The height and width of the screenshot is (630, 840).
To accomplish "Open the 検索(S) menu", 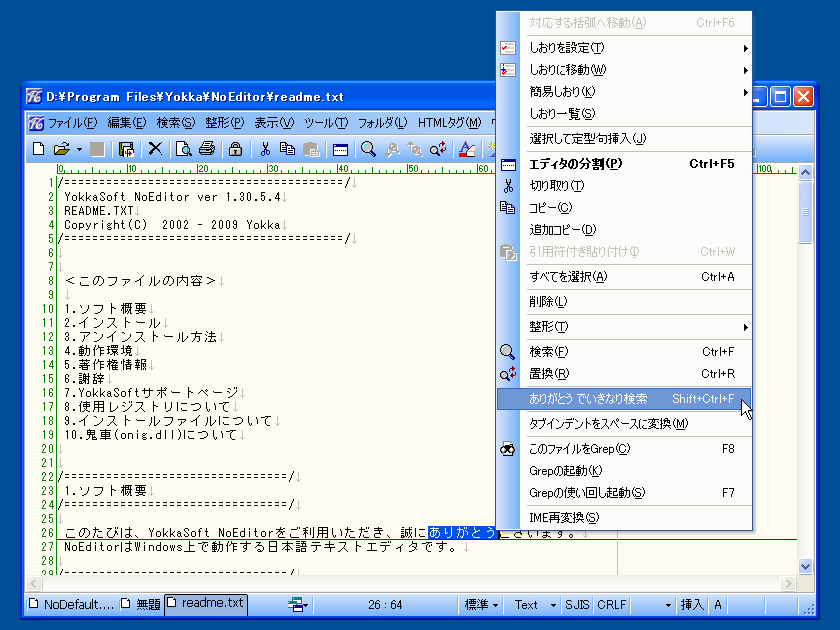I will pos(176,123).
